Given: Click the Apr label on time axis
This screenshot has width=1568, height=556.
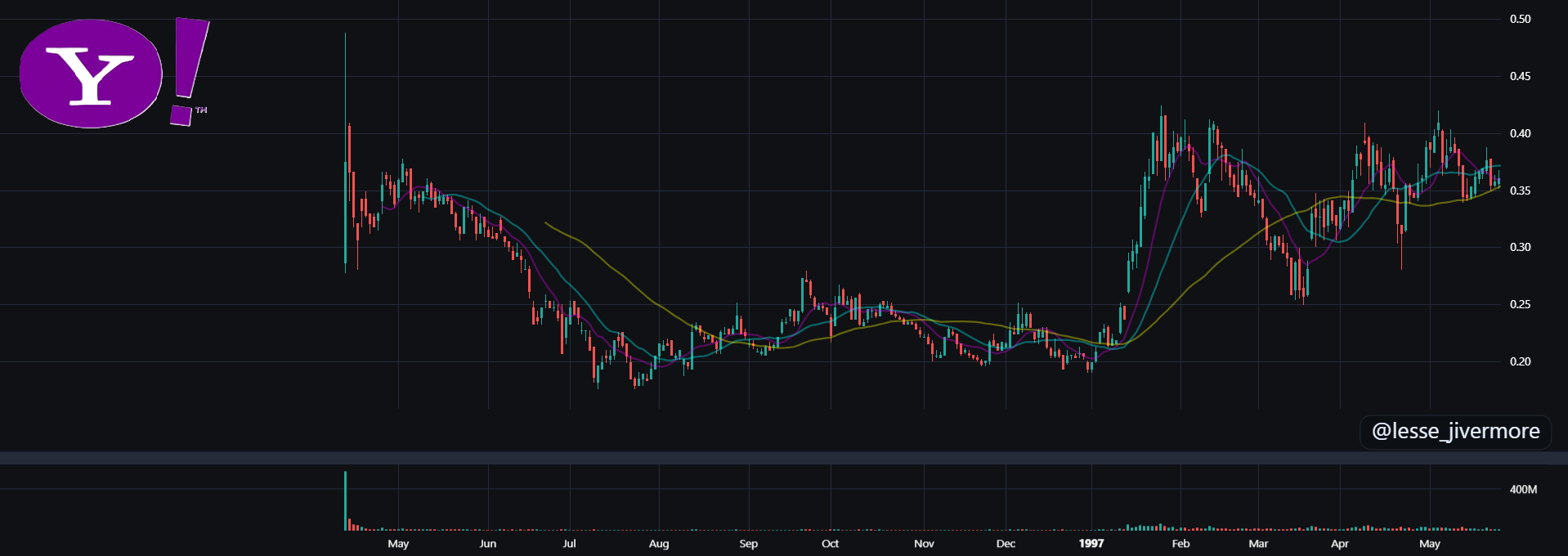Looking at the screenshot, I should click(1340, 544).
